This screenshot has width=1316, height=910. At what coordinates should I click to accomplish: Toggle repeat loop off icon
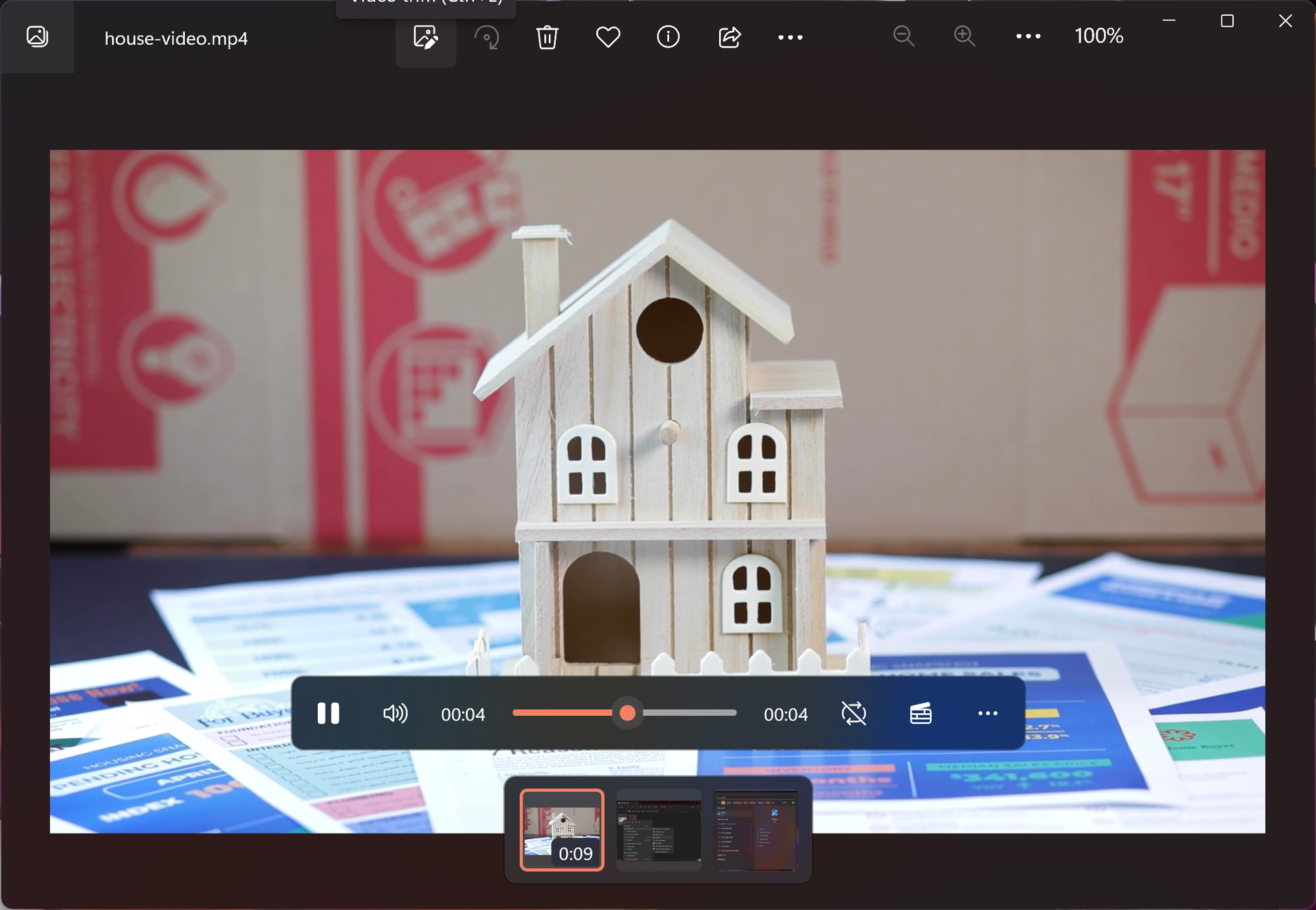(x=853, y=713)
